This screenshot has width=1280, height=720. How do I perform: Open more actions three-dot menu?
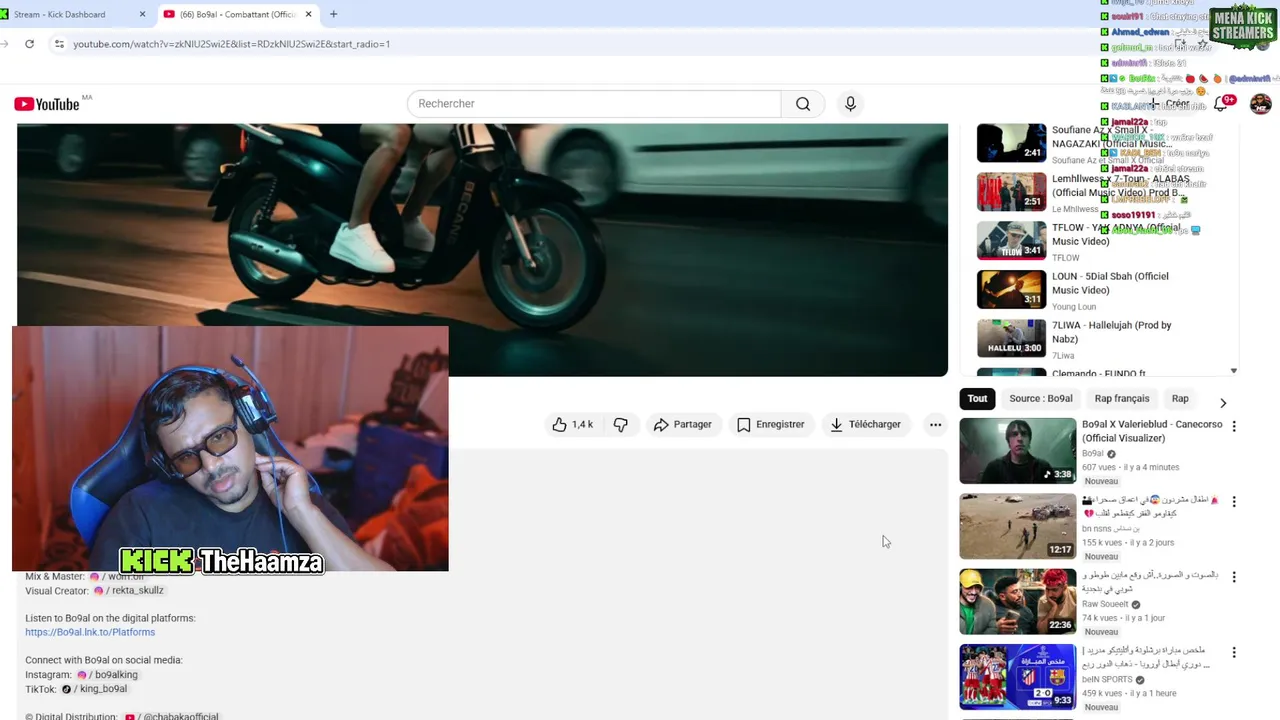click(x=935, y=425)
